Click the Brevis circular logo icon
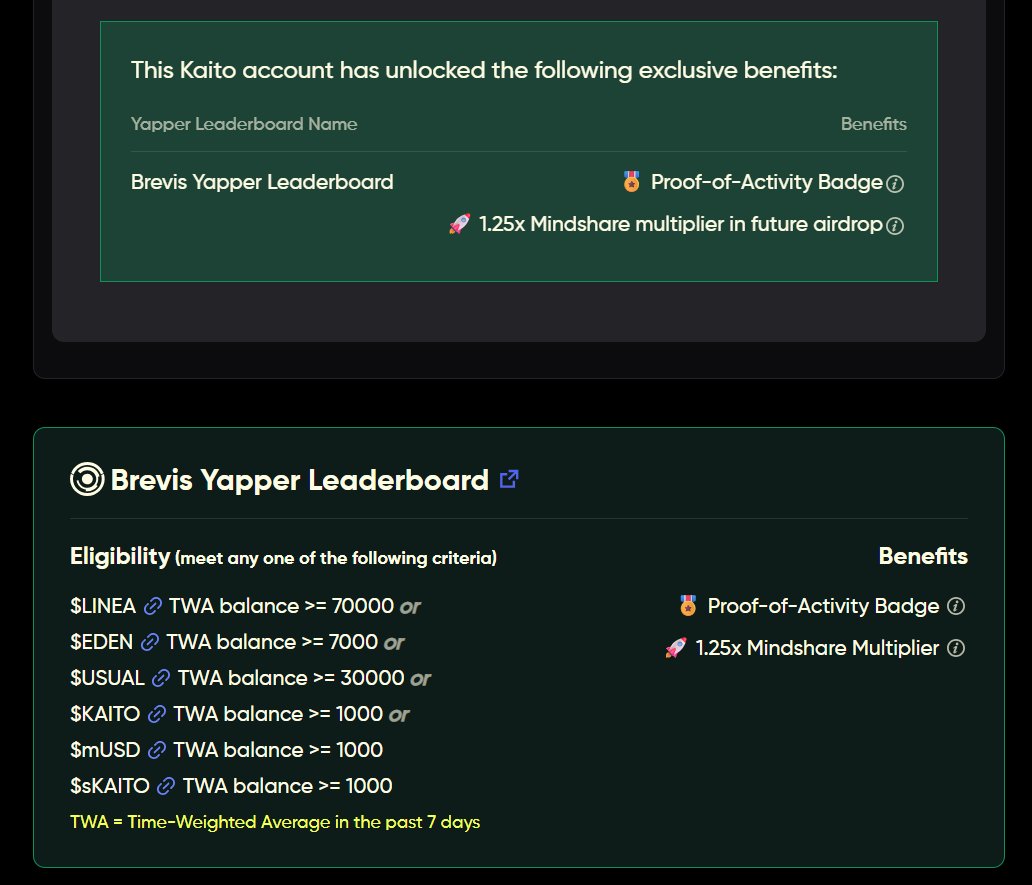Image resolution: width=1032 pixels, height=885 pixels. tap(88, 480)
